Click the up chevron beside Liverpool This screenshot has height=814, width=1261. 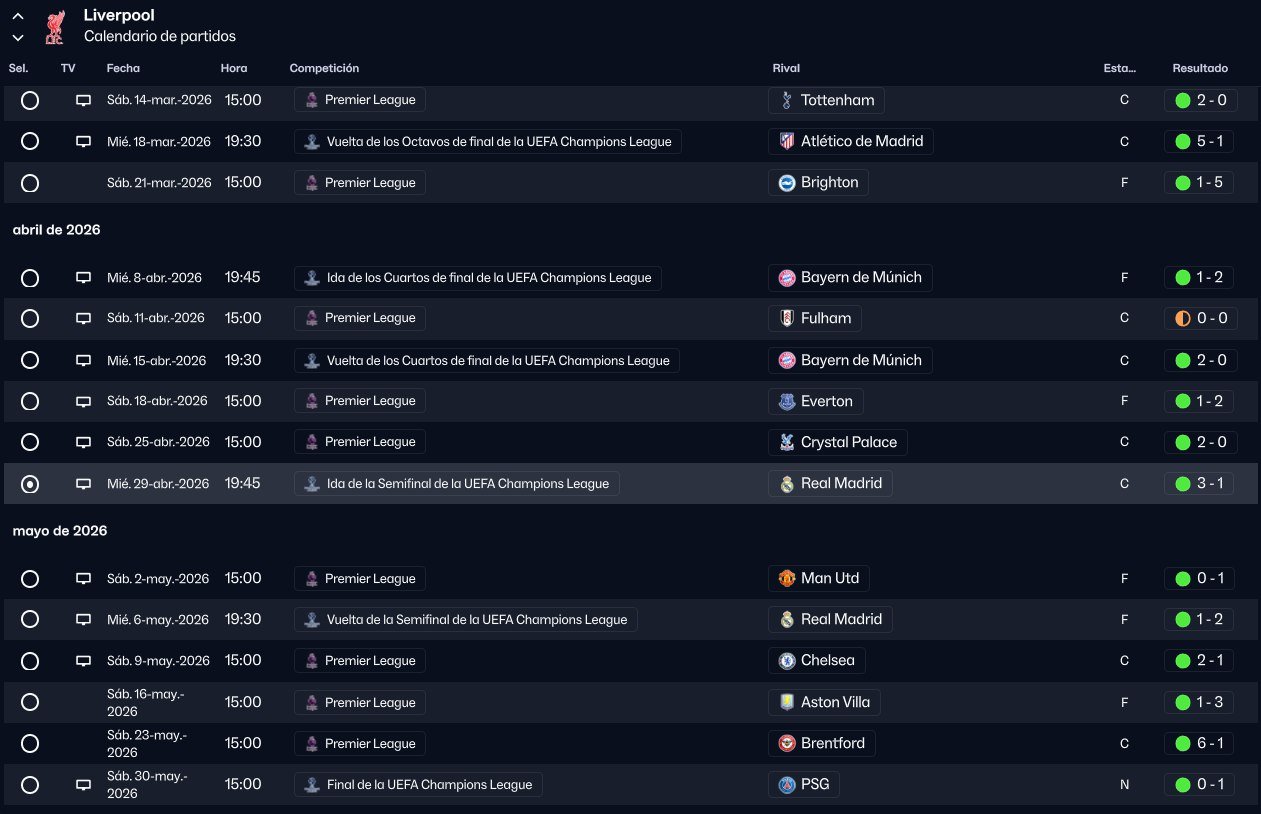click(x=18, y=17)
